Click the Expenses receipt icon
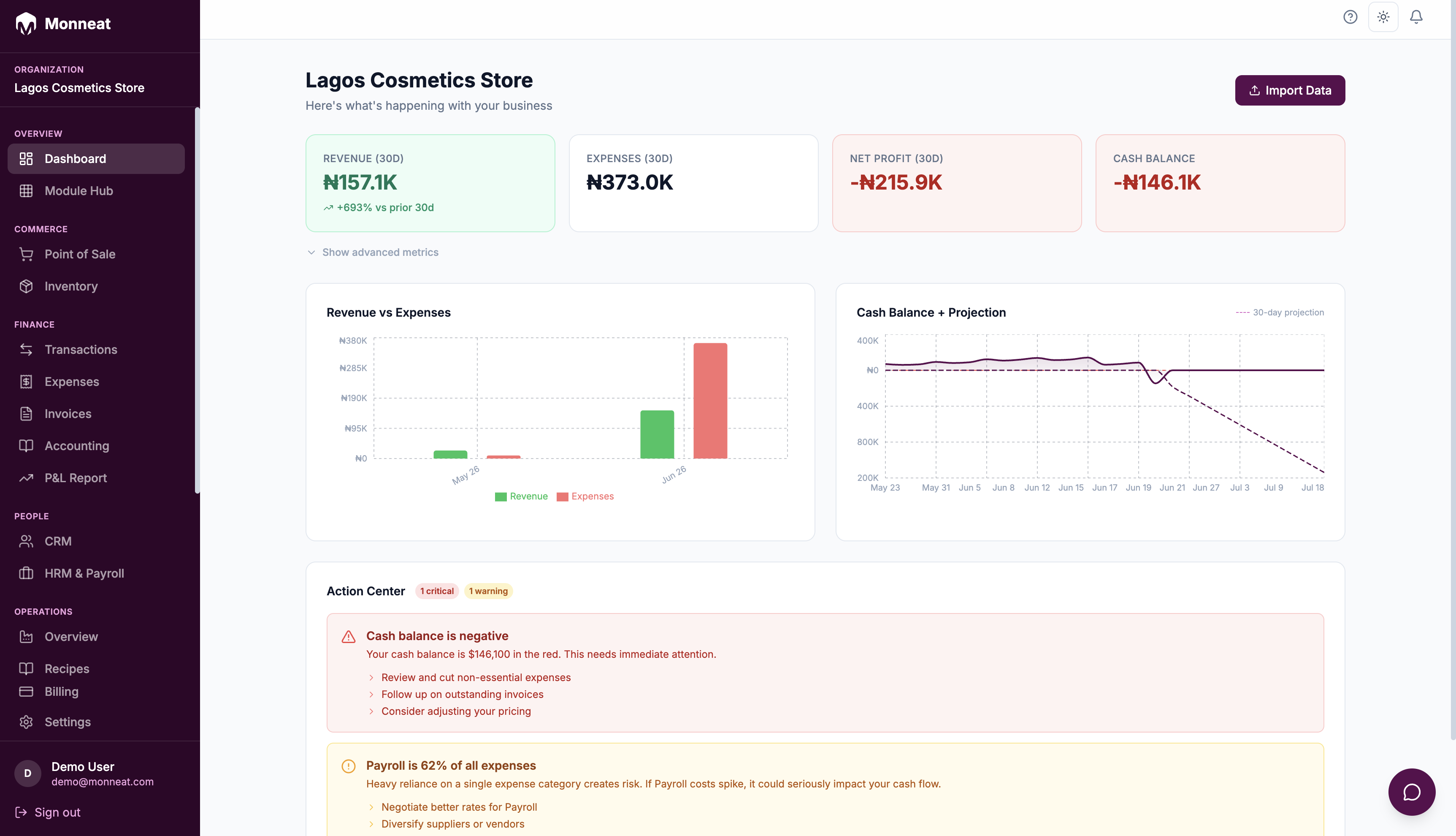Viewport: 1456px width, 836px height. click(x=27, y=381)
